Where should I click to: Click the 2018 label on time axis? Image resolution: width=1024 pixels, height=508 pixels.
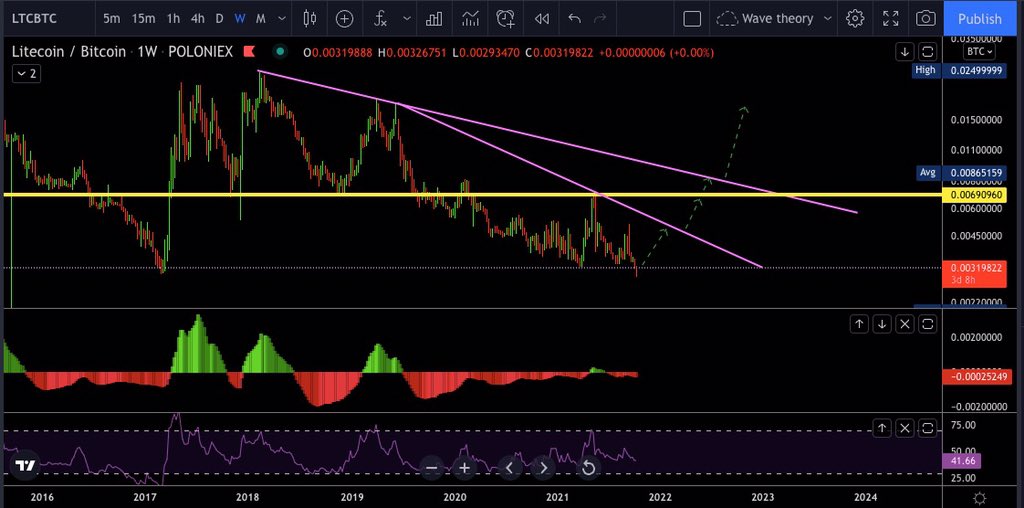pos(248,498)
